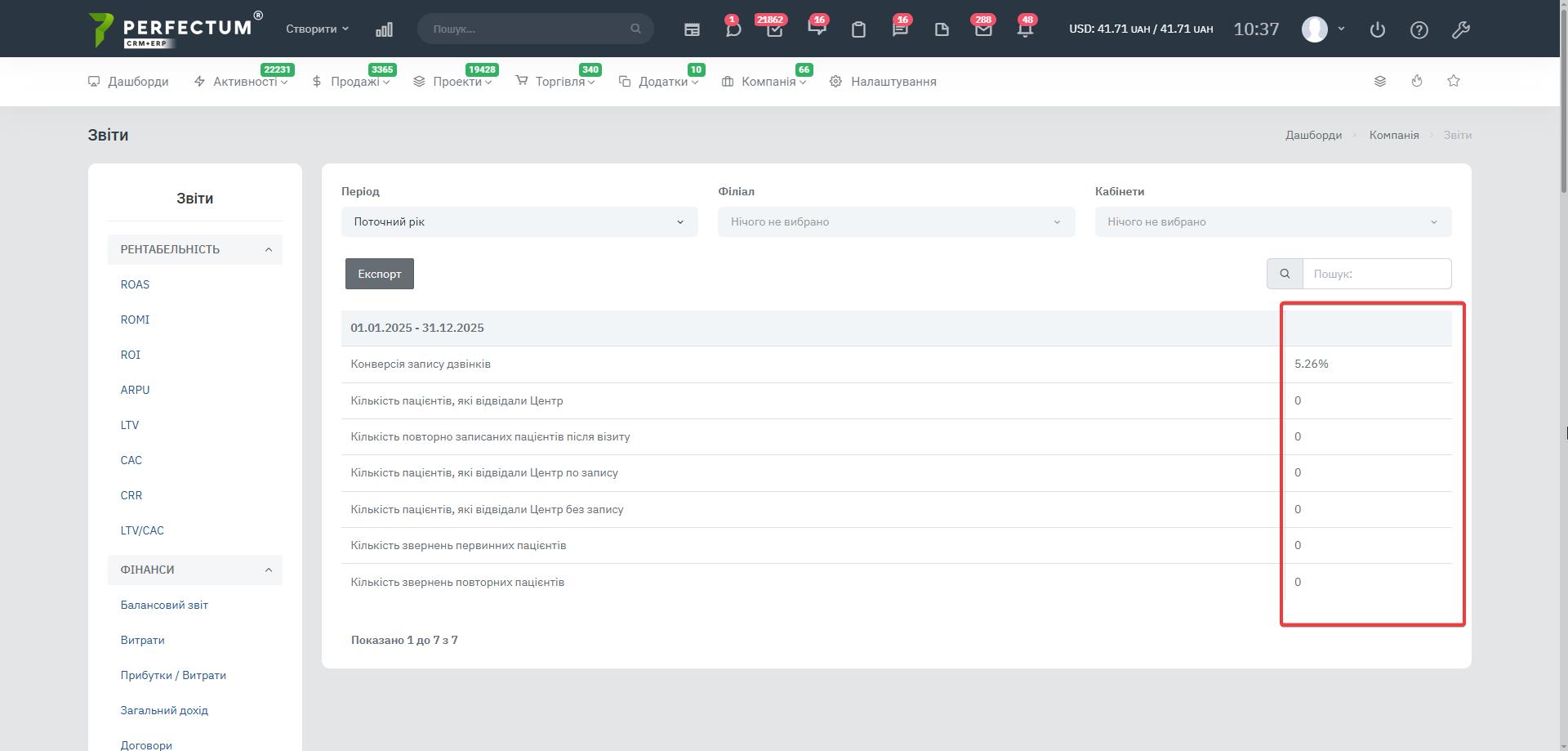Open the header icon left of the clipboard
Viewport: 1568px width, 751px height.
[x=817, y=29]
